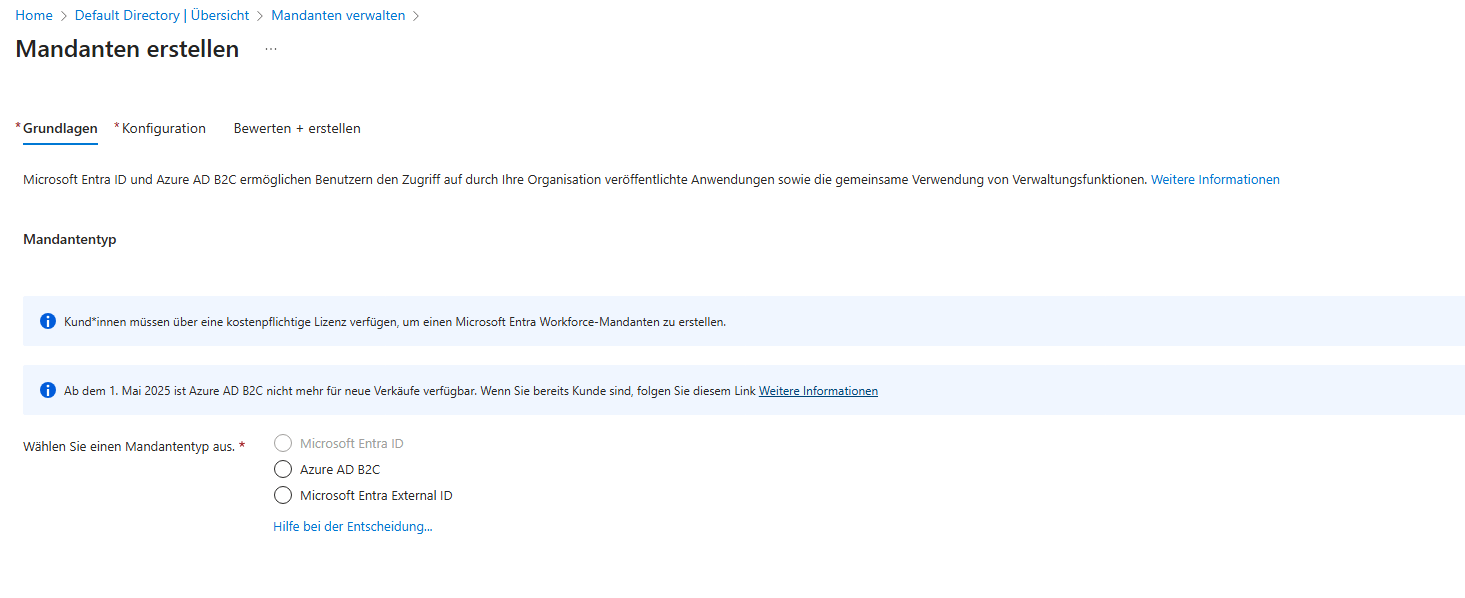Open the ellipsis menu beside Mandanten erstellen

click(271, 49)
